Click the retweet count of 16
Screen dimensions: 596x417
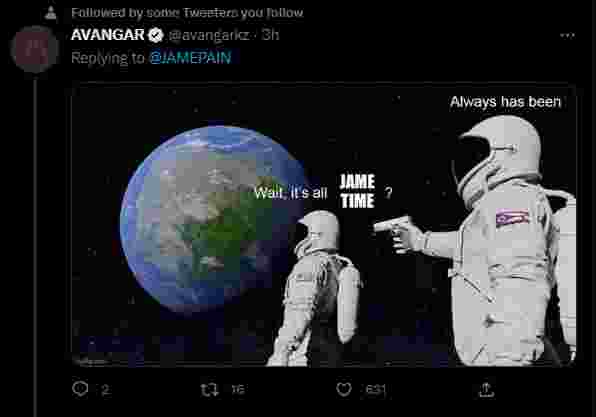(x=238, y=389)
